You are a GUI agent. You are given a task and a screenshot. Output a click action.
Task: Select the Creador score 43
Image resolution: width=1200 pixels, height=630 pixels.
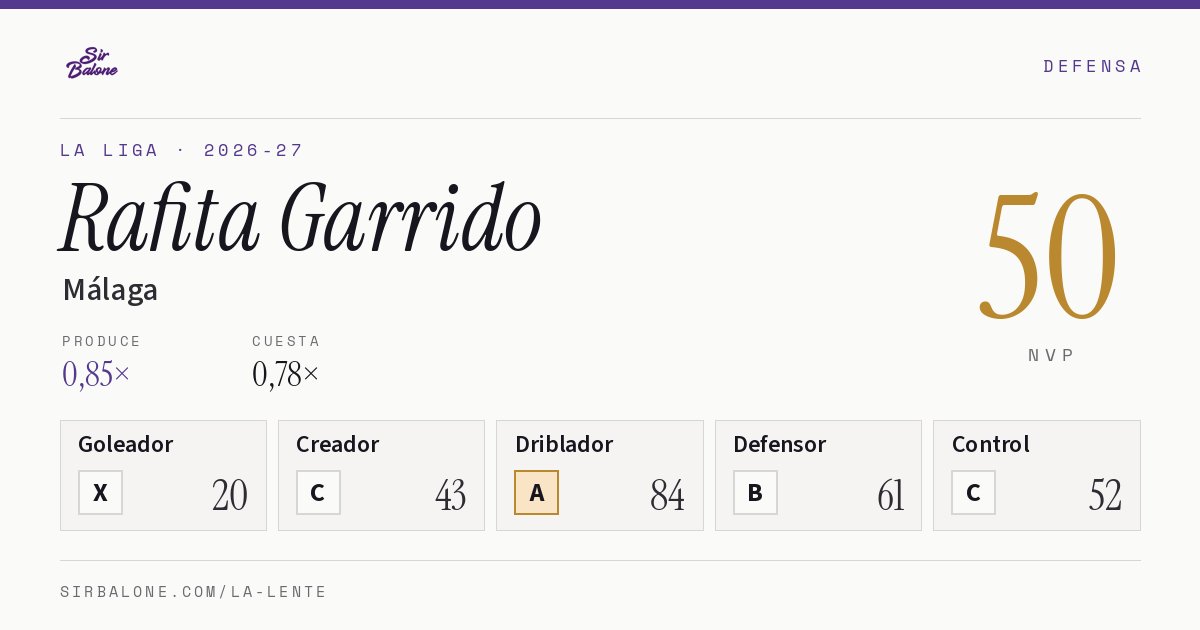pos(450,495)
